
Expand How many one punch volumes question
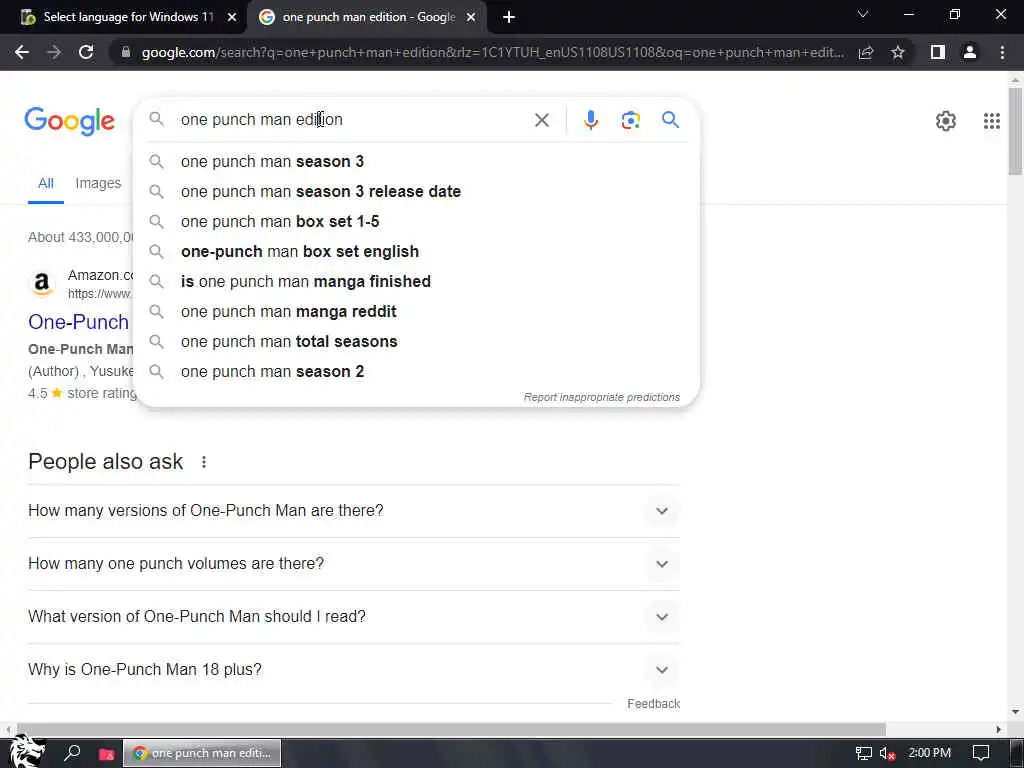[353, 564]
